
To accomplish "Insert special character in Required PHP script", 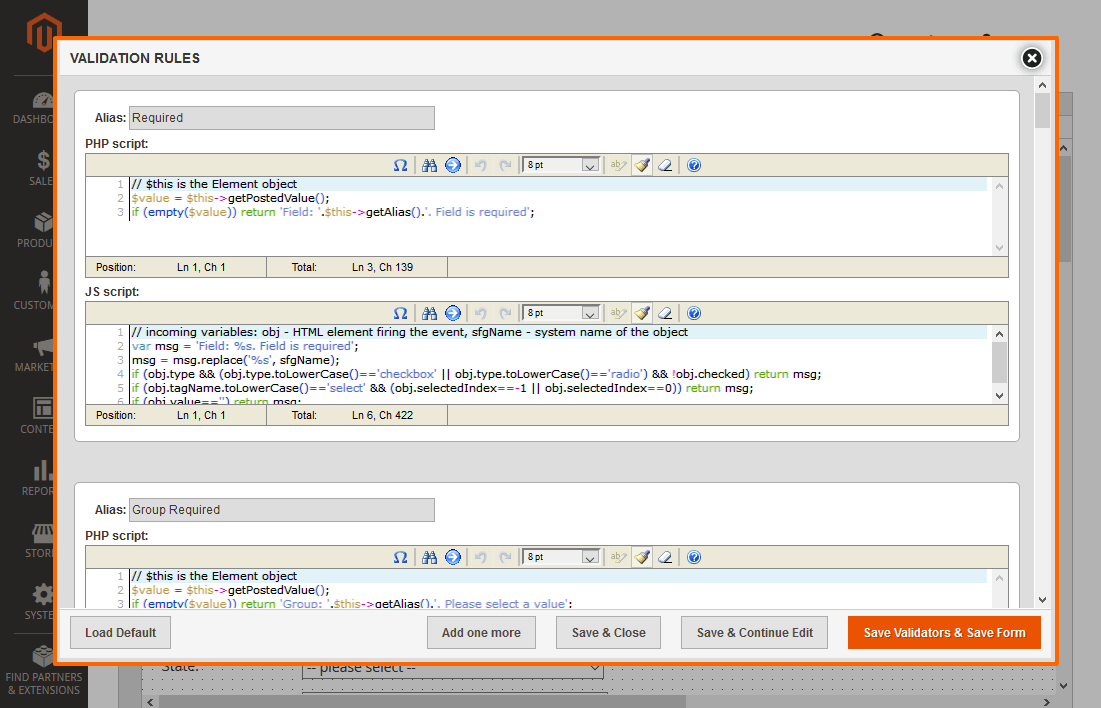I will pos(400,165).
